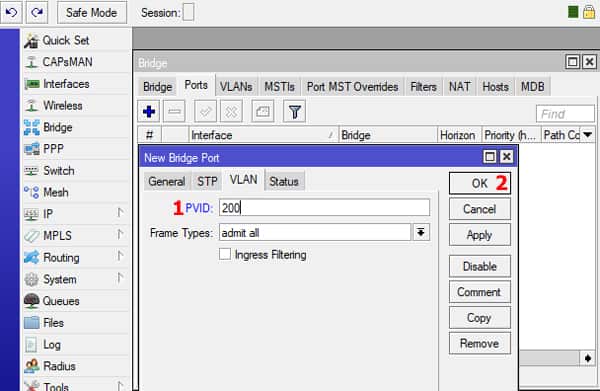Sort by Bridge column header
This screenshot has height=391, width=600.
coord(388,135)
